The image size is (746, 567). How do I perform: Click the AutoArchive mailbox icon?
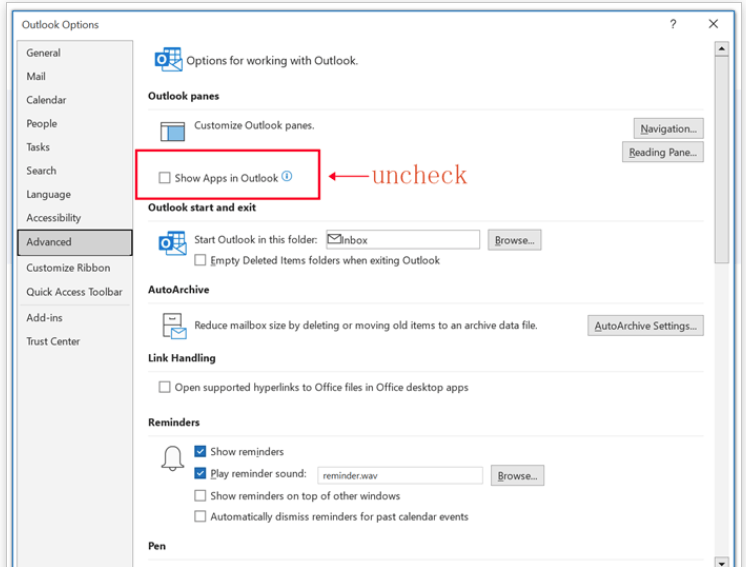coord(174,326)
